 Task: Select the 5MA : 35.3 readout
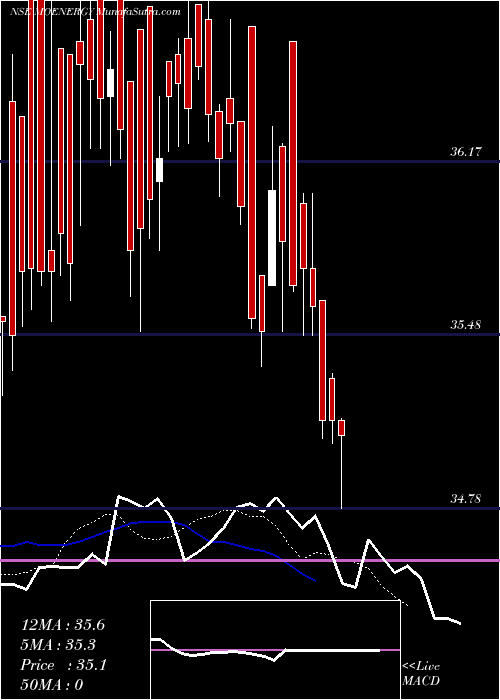pyautogui.click(x=58, y=645)
